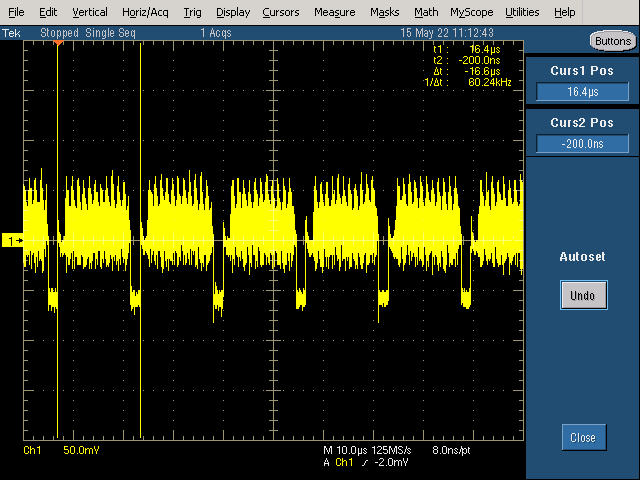Select the Curs2 Pos value field

(x=582, y=144)
